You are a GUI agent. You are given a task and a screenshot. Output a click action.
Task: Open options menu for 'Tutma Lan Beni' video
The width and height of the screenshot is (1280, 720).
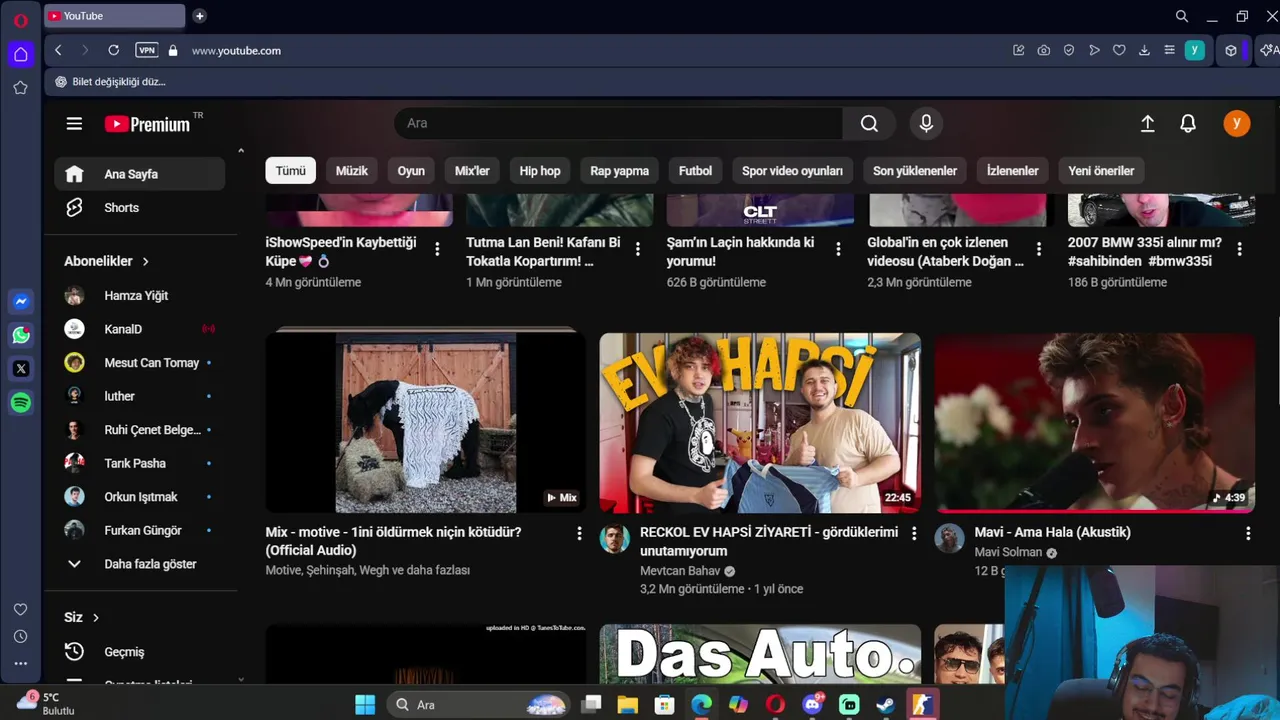point(638,249)
